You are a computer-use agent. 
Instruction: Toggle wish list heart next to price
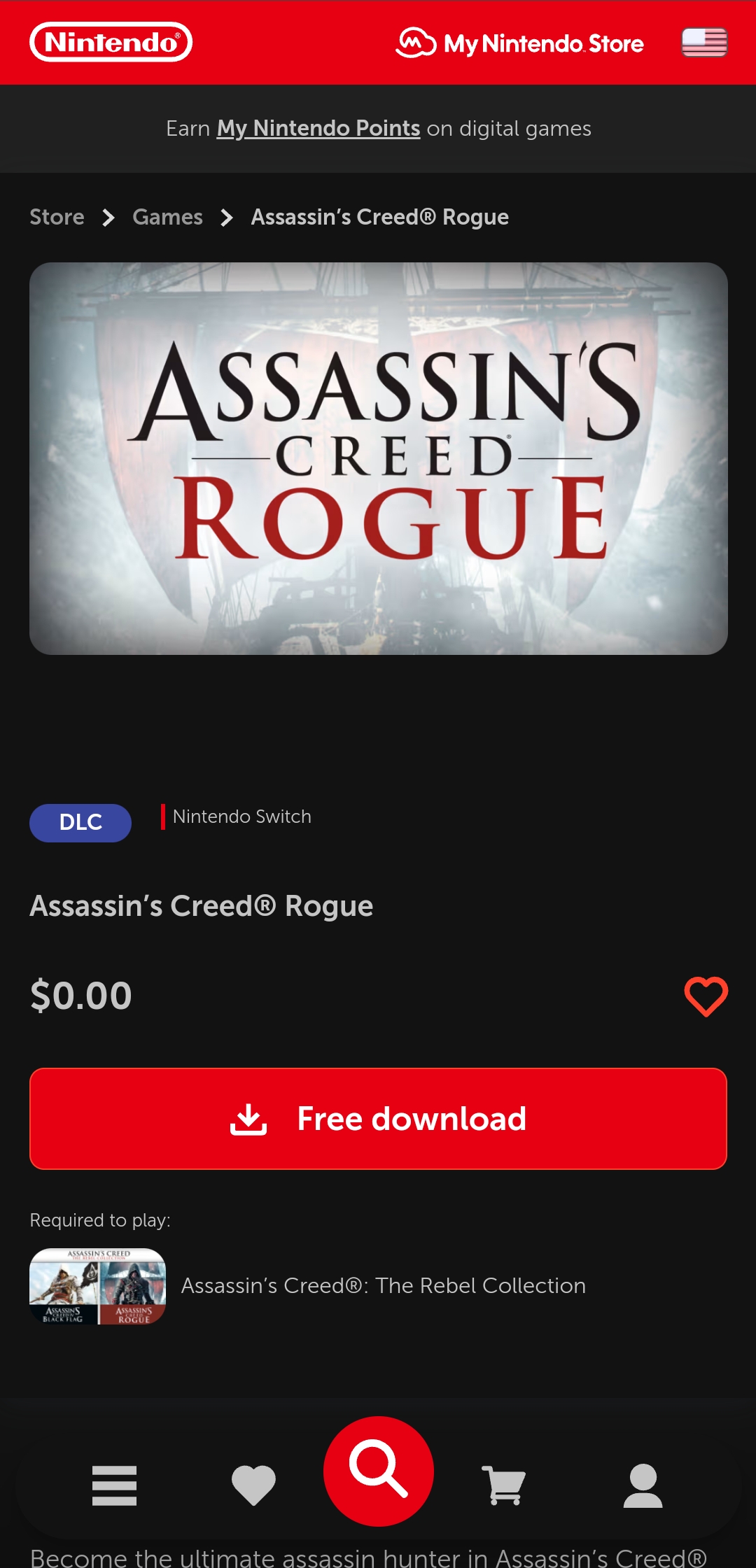tap(706, 996)
